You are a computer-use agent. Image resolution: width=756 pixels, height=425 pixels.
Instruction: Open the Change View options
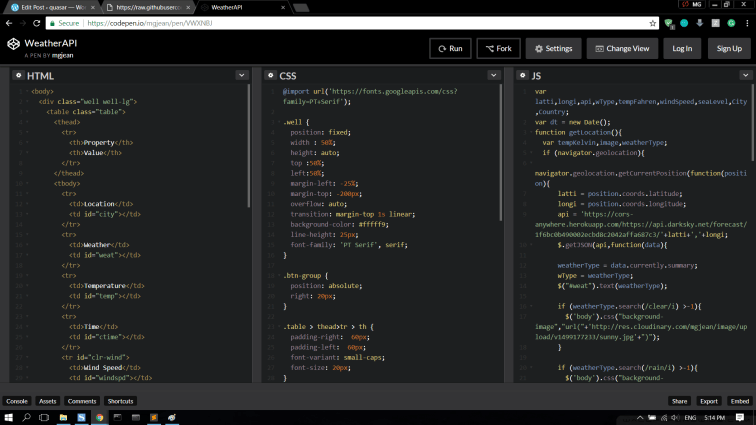(x=622, y=48)
